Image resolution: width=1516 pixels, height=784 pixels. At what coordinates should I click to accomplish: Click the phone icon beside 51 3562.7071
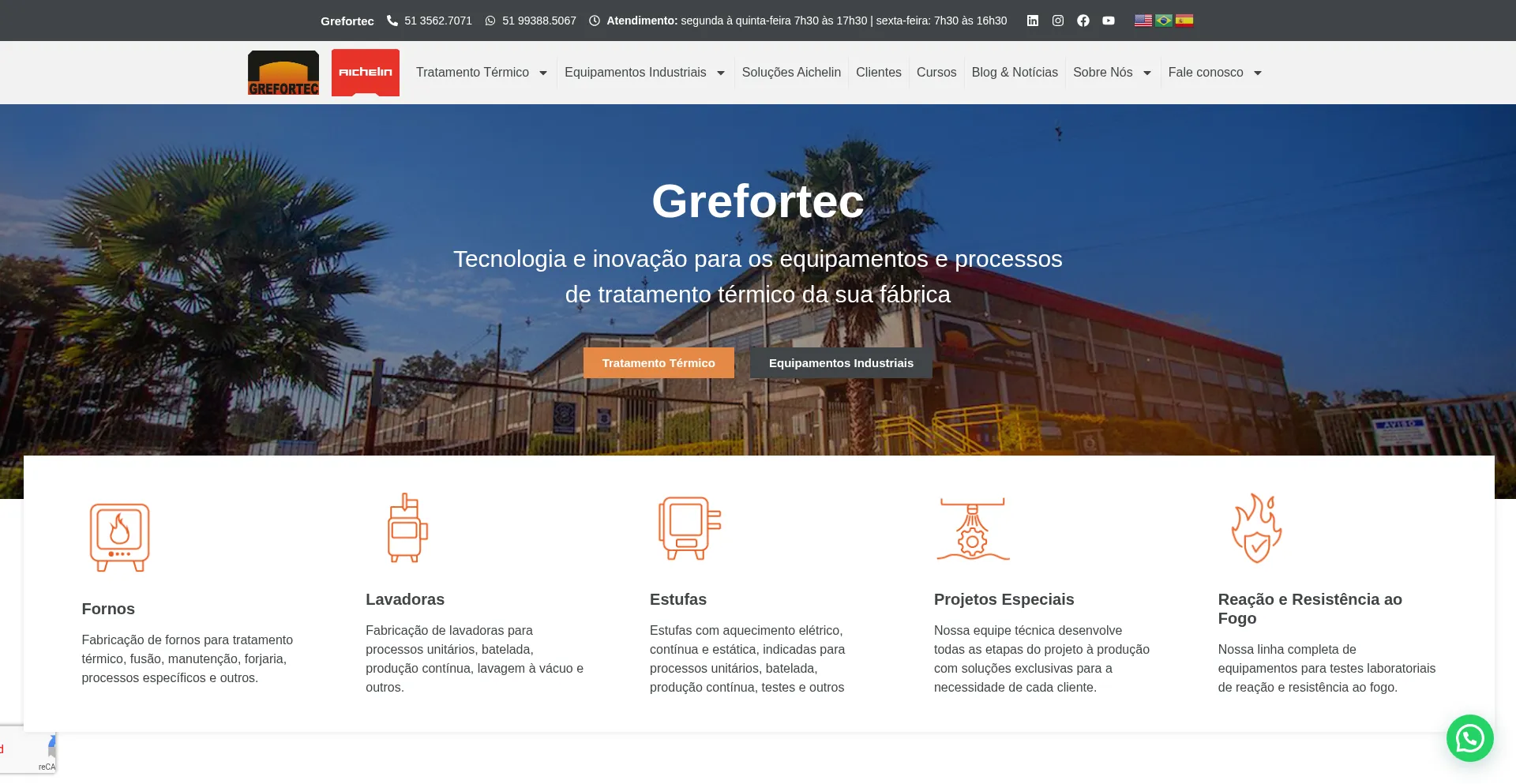click(392, 21)
